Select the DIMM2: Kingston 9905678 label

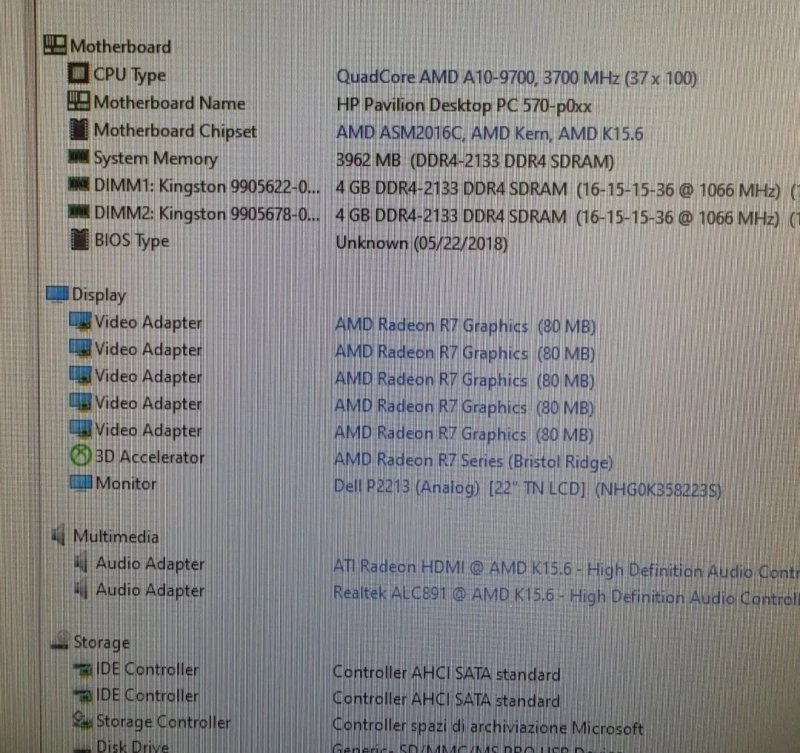pyautogui.click(x=207, y=213)
